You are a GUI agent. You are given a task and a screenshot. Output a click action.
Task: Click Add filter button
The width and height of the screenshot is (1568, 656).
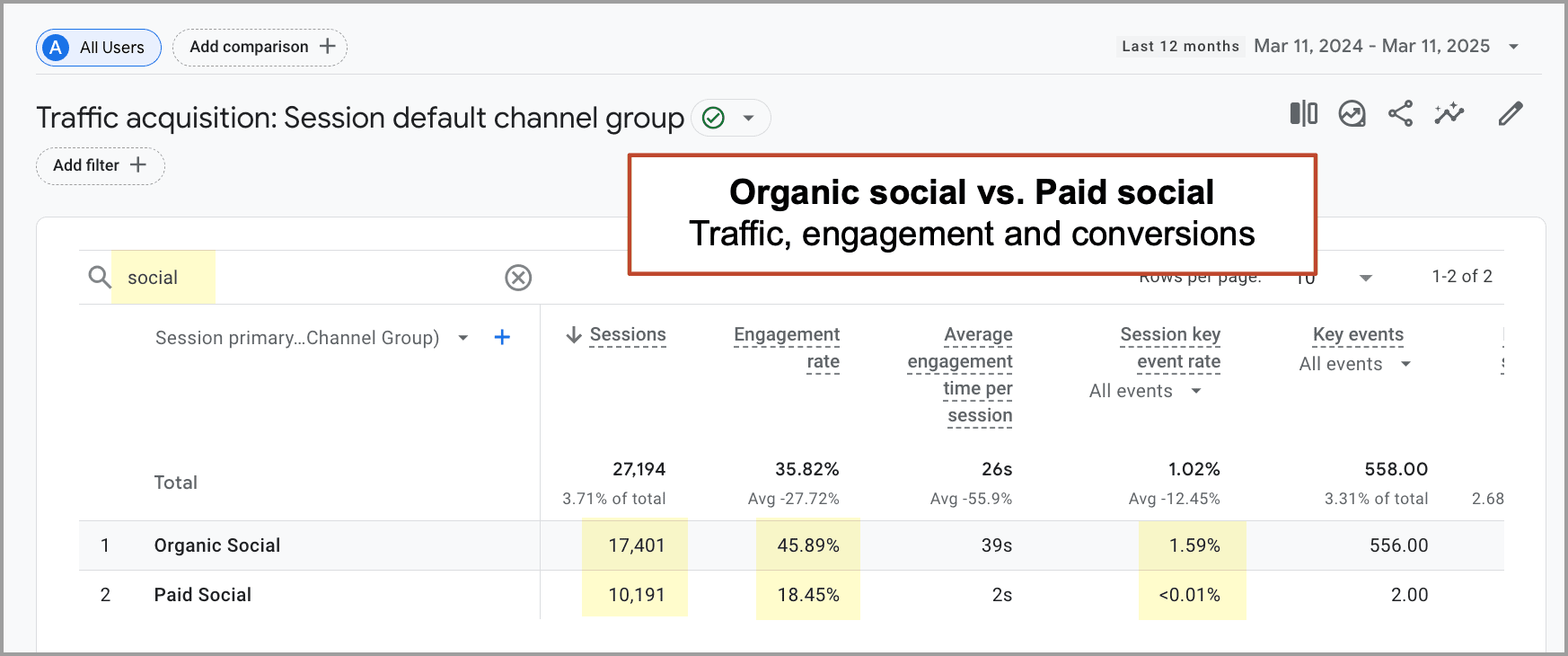[x=100, y=165]
